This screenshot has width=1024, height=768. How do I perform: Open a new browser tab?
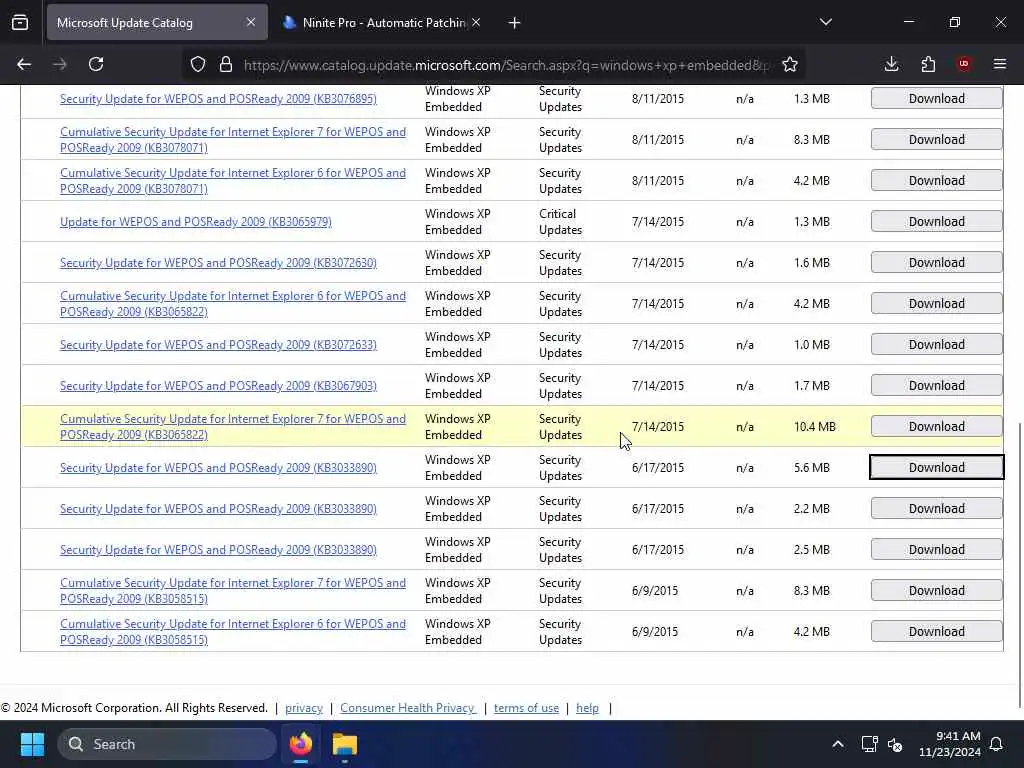515,23
